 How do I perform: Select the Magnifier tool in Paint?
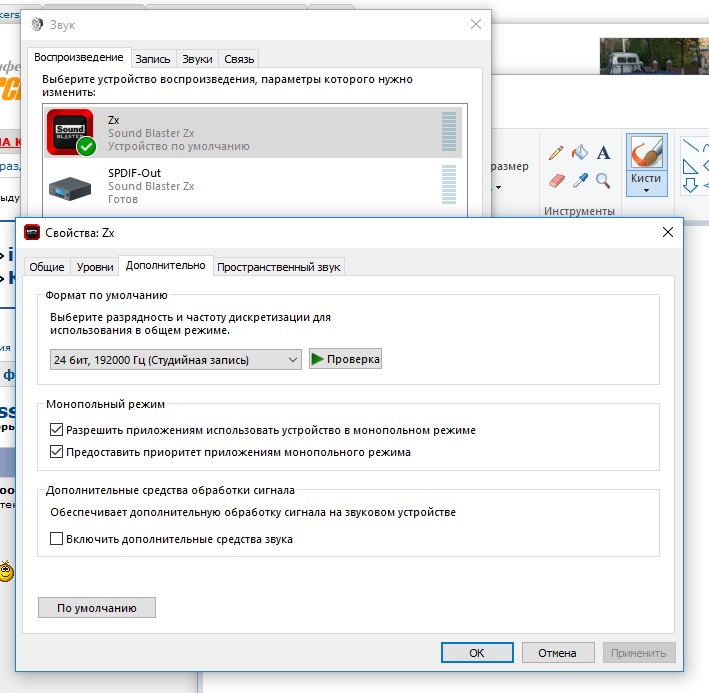603,180
